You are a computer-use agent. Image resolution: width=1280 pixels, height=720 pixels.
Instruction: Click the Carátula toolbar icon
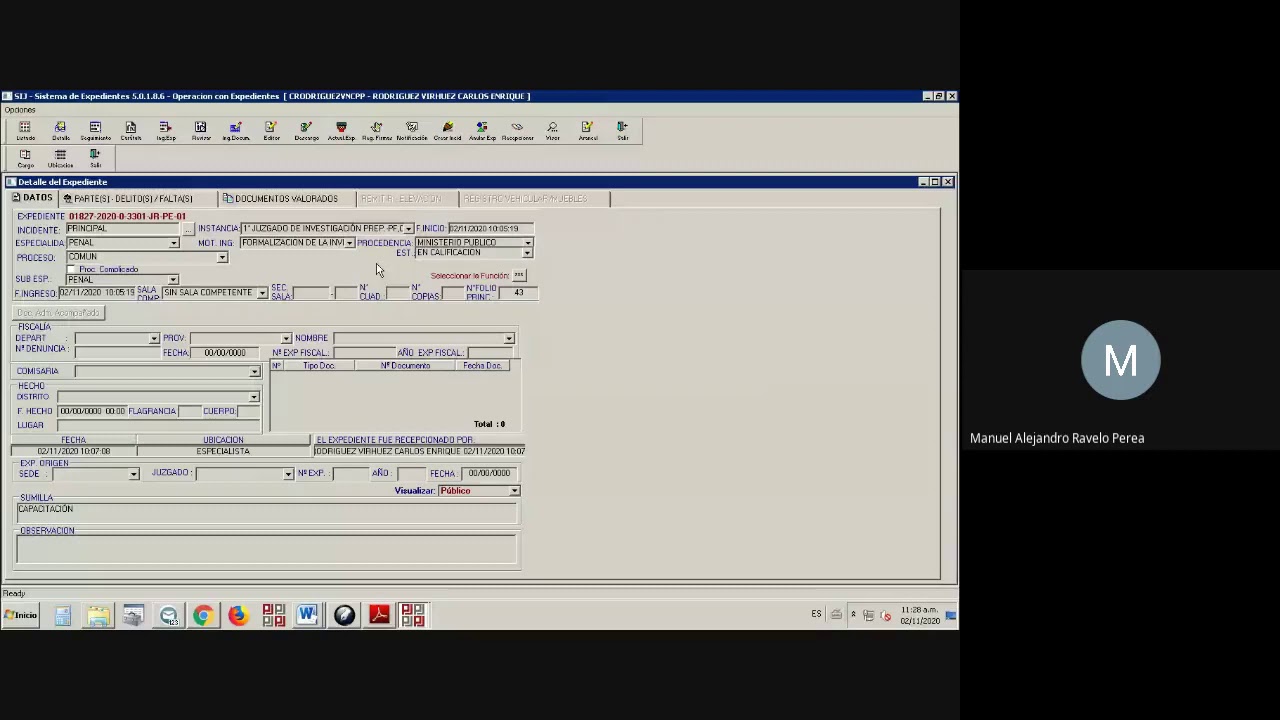click(x=130, y=131)
